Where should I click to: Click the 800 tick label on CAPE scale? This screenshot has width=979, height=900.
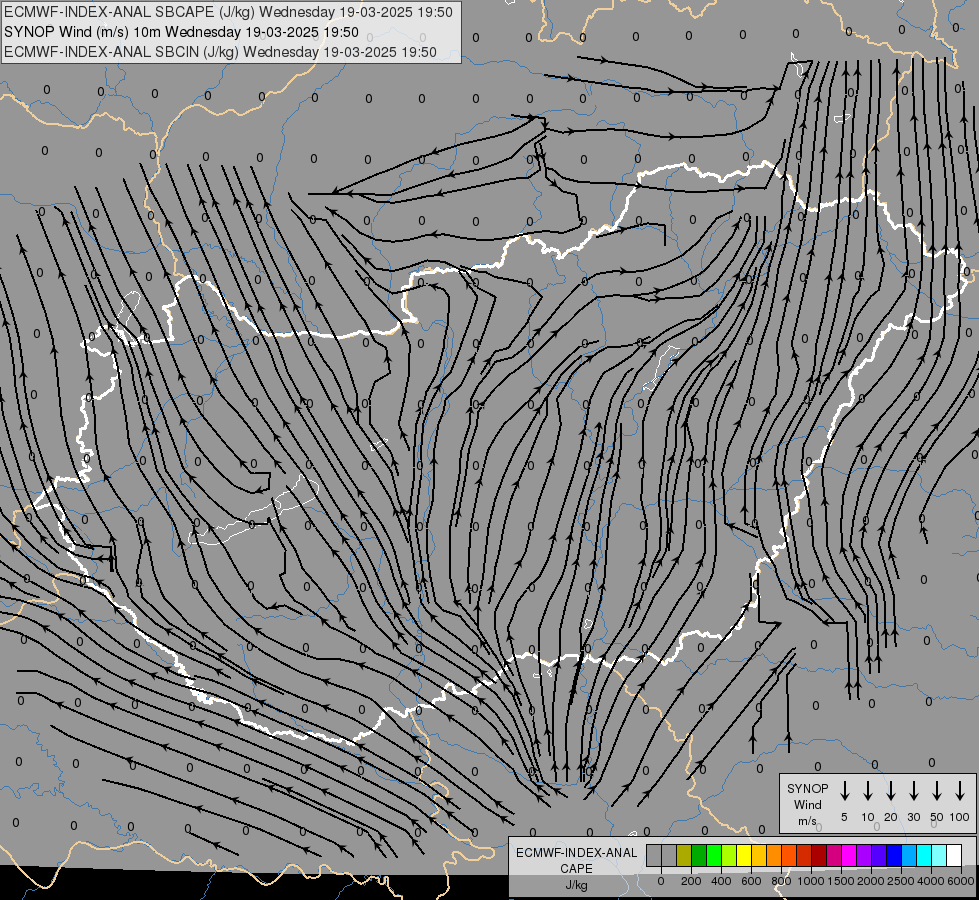pyautogui.click(x=781, y=881)
